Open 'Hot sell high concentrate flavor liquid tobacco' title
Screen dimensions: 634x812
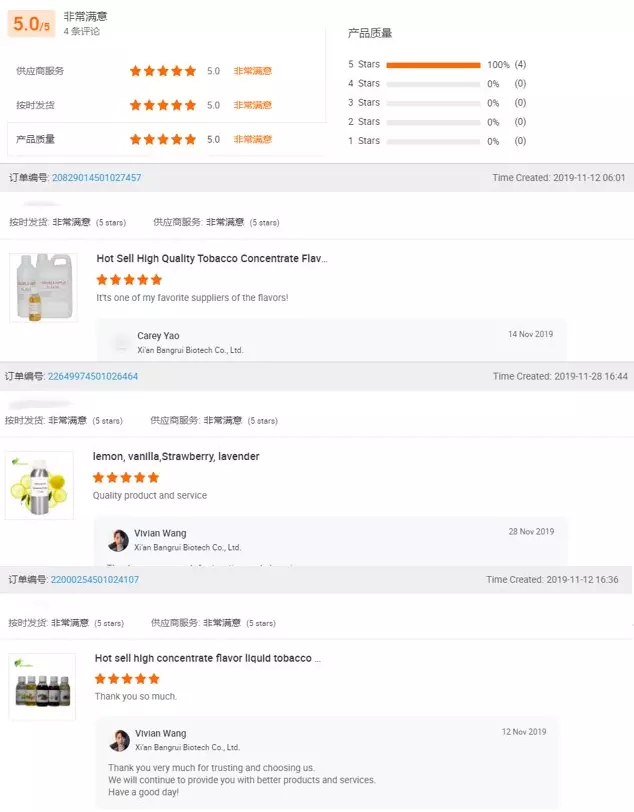click(208, 658)
